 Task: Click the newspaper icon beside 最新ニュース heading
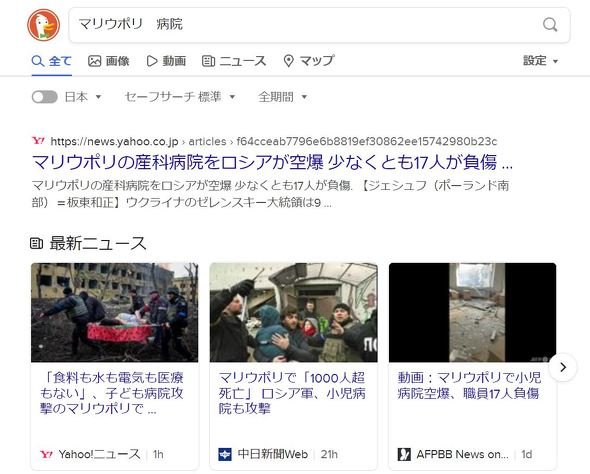point(36,243)
